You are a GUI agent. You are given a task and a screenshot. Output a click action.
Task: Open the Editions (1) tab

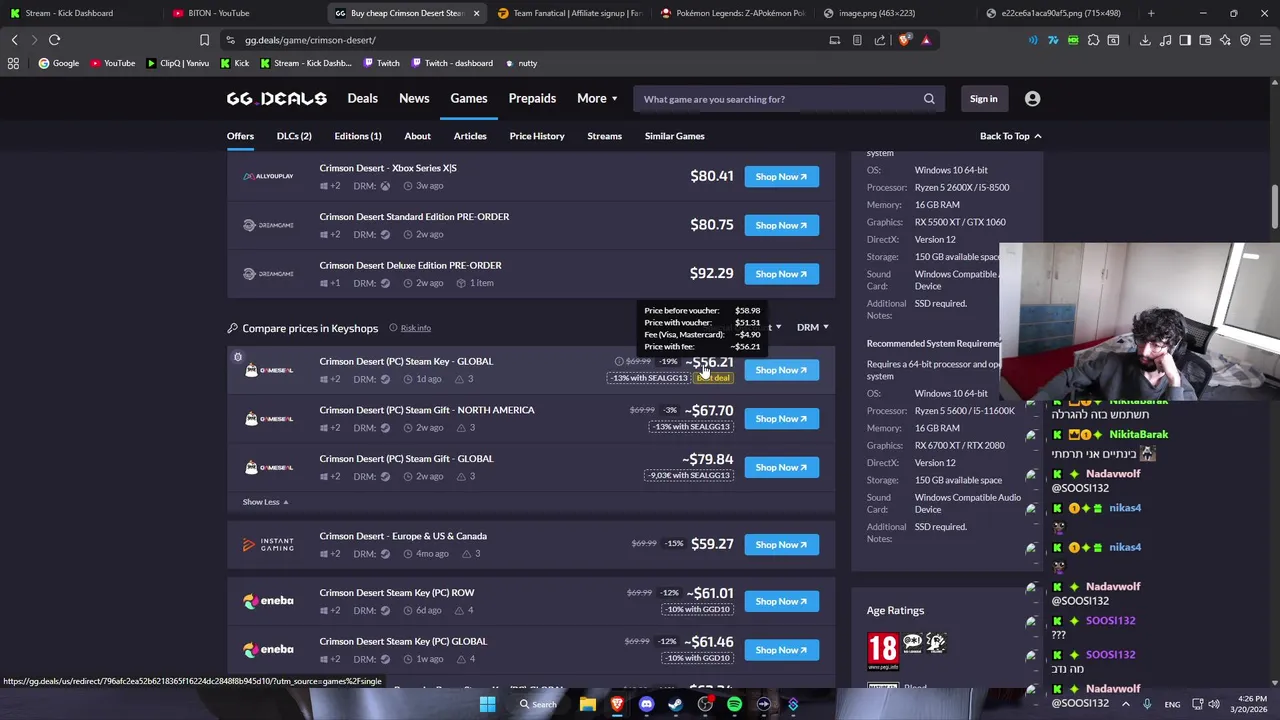click(x=358, y=136)
